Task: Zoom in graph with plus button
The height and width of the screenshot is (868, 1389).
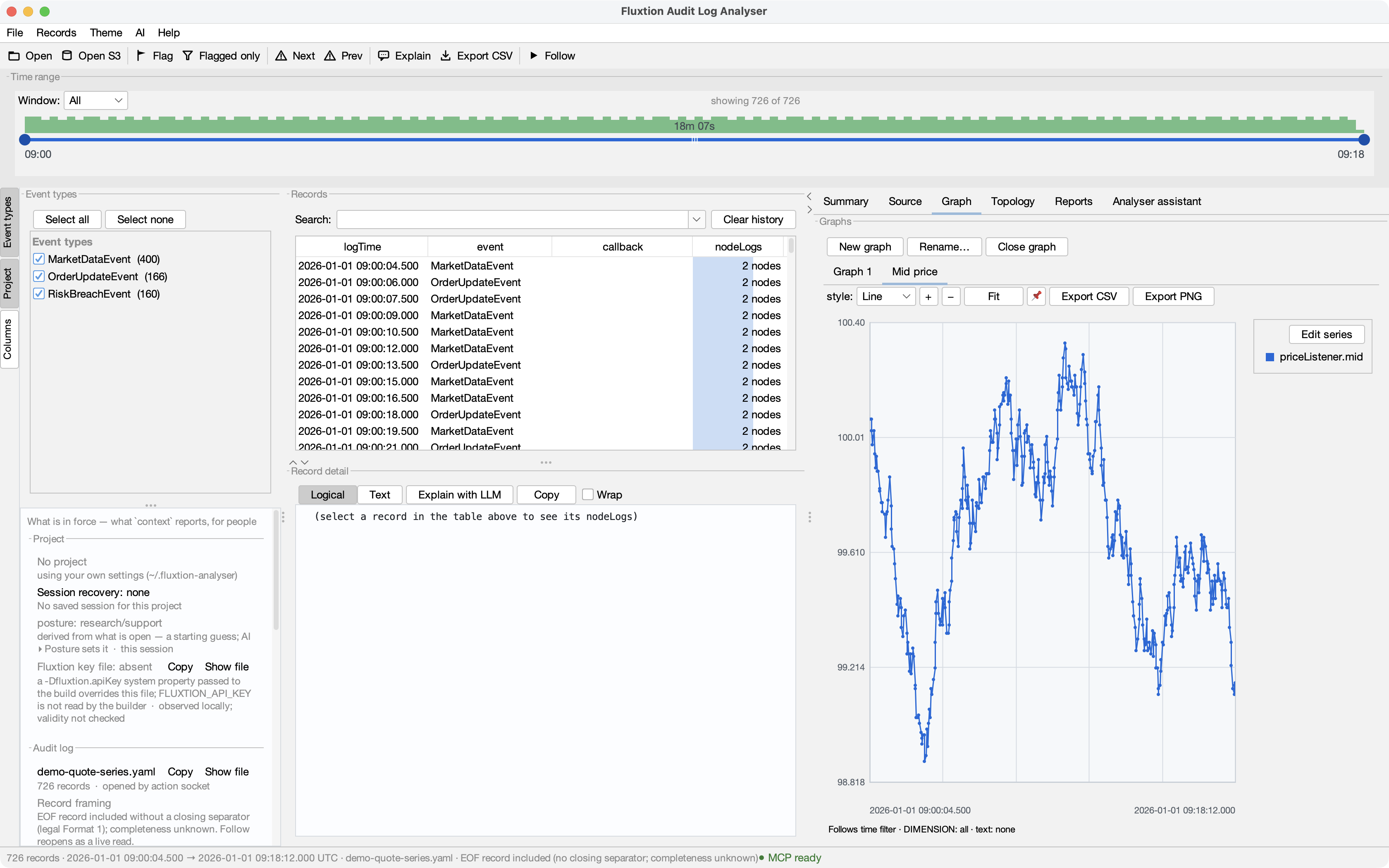Action: [928, 296]
